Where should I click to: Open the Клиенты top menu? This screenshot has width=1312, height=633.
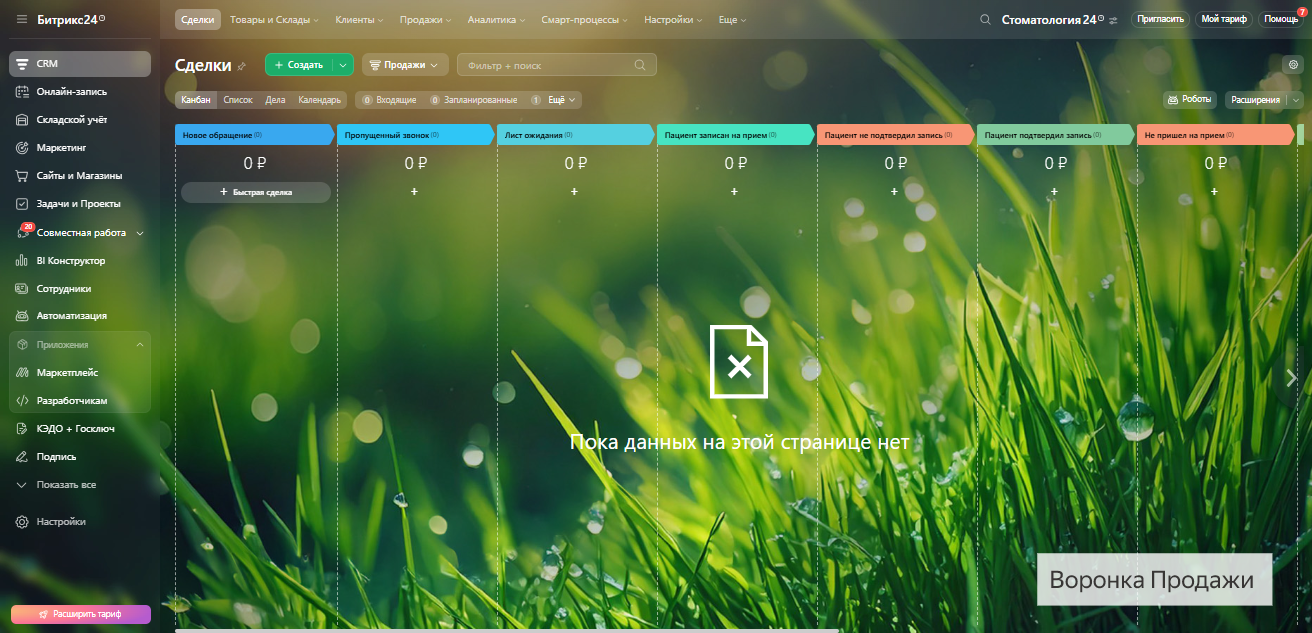pyautogui.click(x=359, y=19)
